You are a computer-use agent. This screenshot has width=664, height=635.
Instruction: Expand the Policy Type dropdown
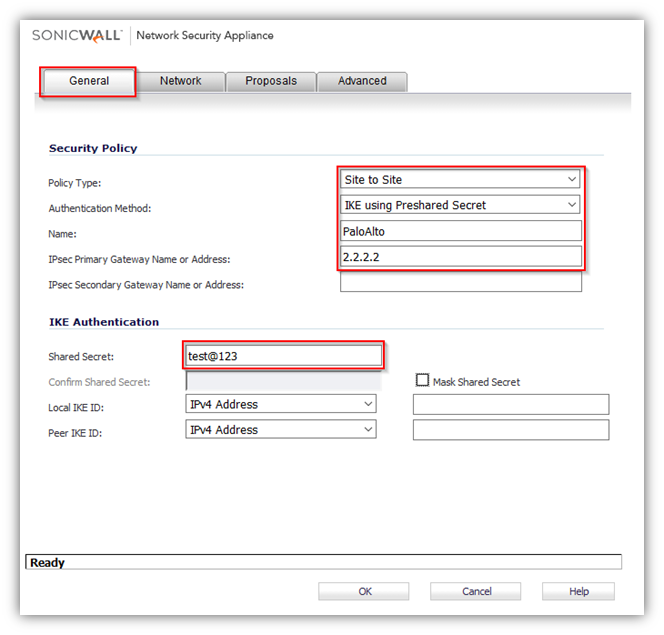pyautogui.click(x=460, y=180)
